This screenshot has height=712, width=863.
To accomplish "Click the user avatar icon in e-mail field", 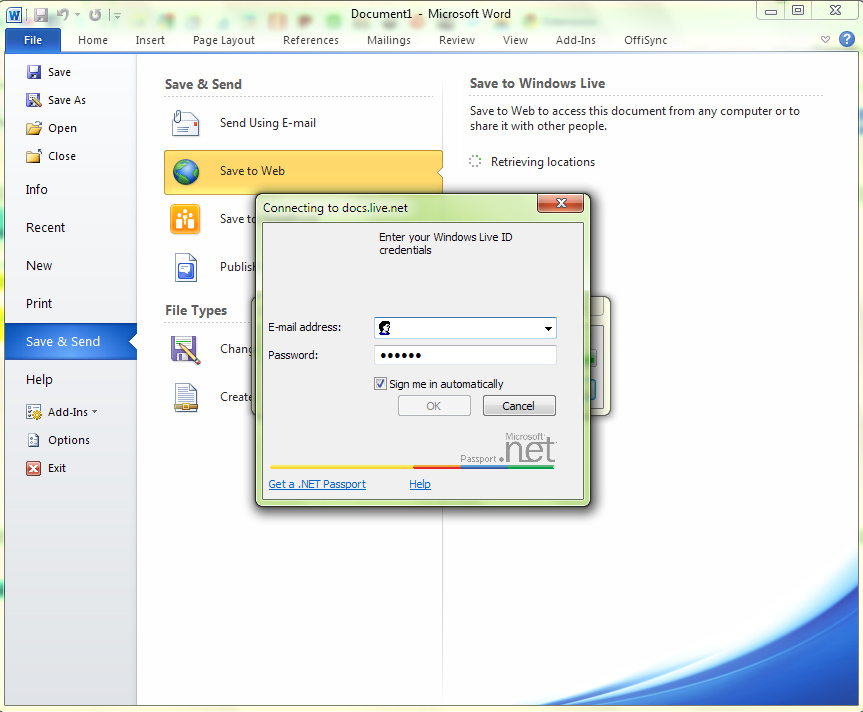I will coord(385,328).
